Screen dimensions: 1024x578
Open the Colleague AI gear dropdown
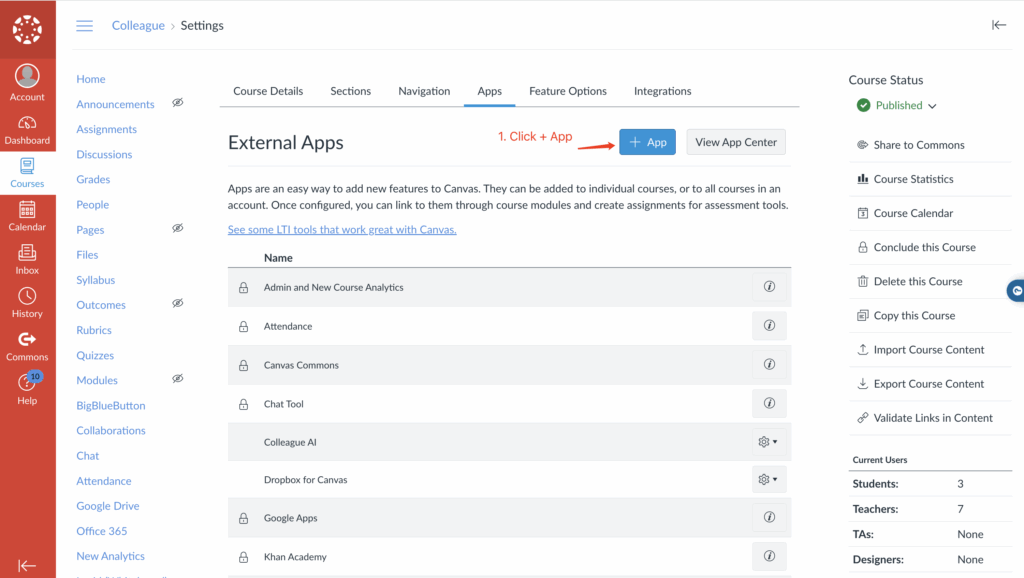click(769, 442)
